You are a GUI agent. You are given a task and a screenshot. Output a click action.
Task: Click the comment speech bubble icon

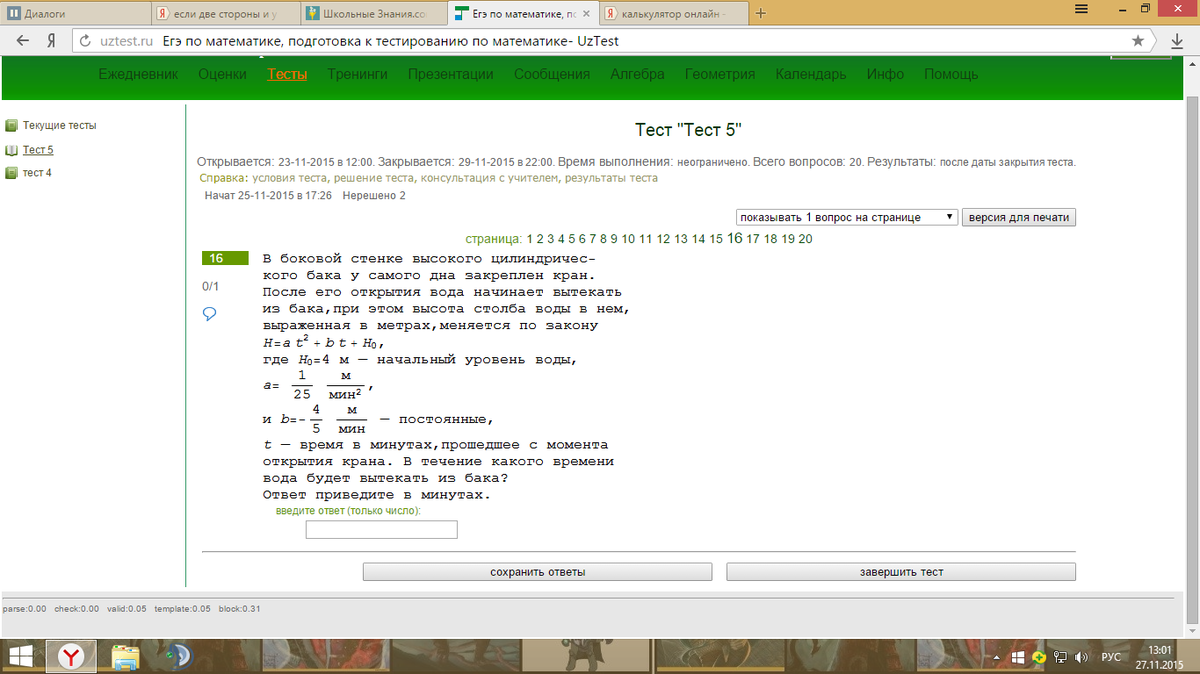[210, 314]
